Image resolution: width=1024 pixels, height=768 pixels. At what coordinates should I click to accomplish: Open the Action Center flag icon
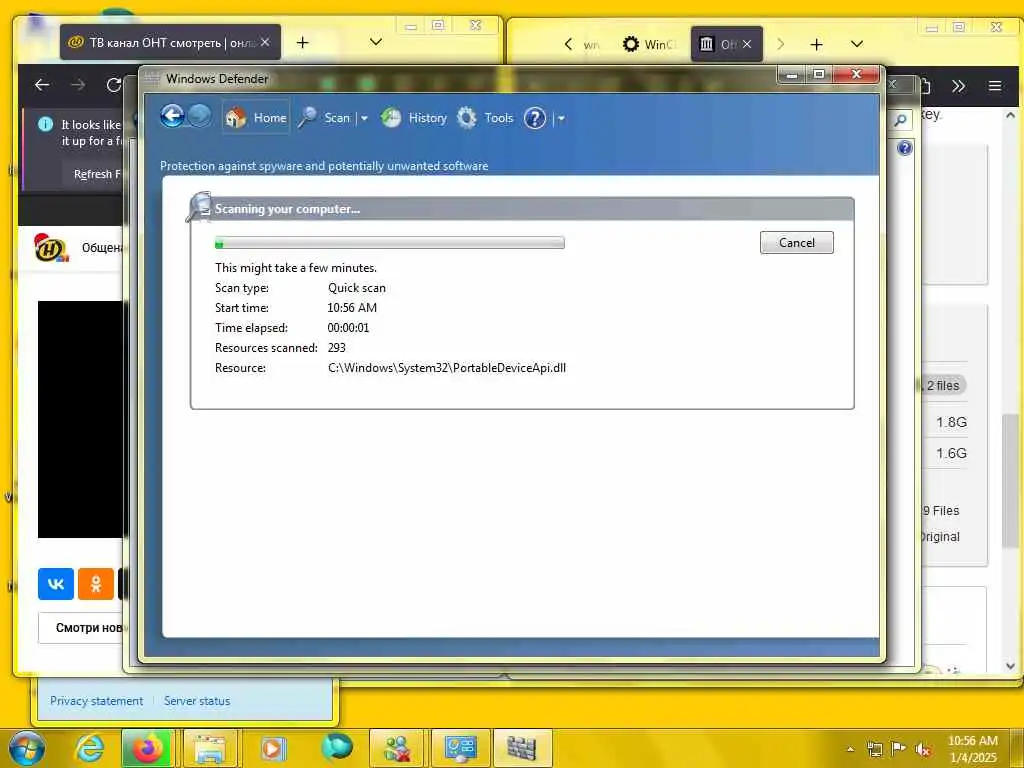pos(899,749)
